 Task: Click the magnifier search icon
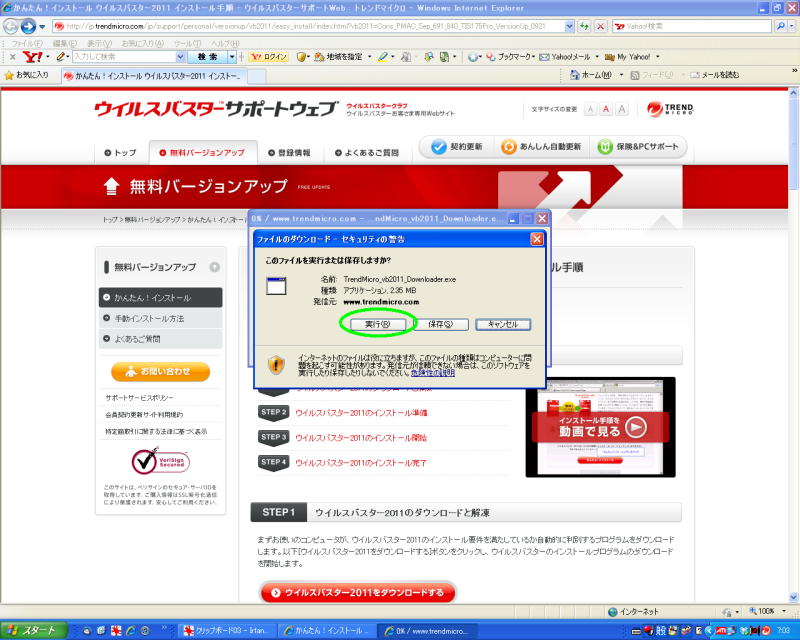pyautogui.click(x=780, y=26)
